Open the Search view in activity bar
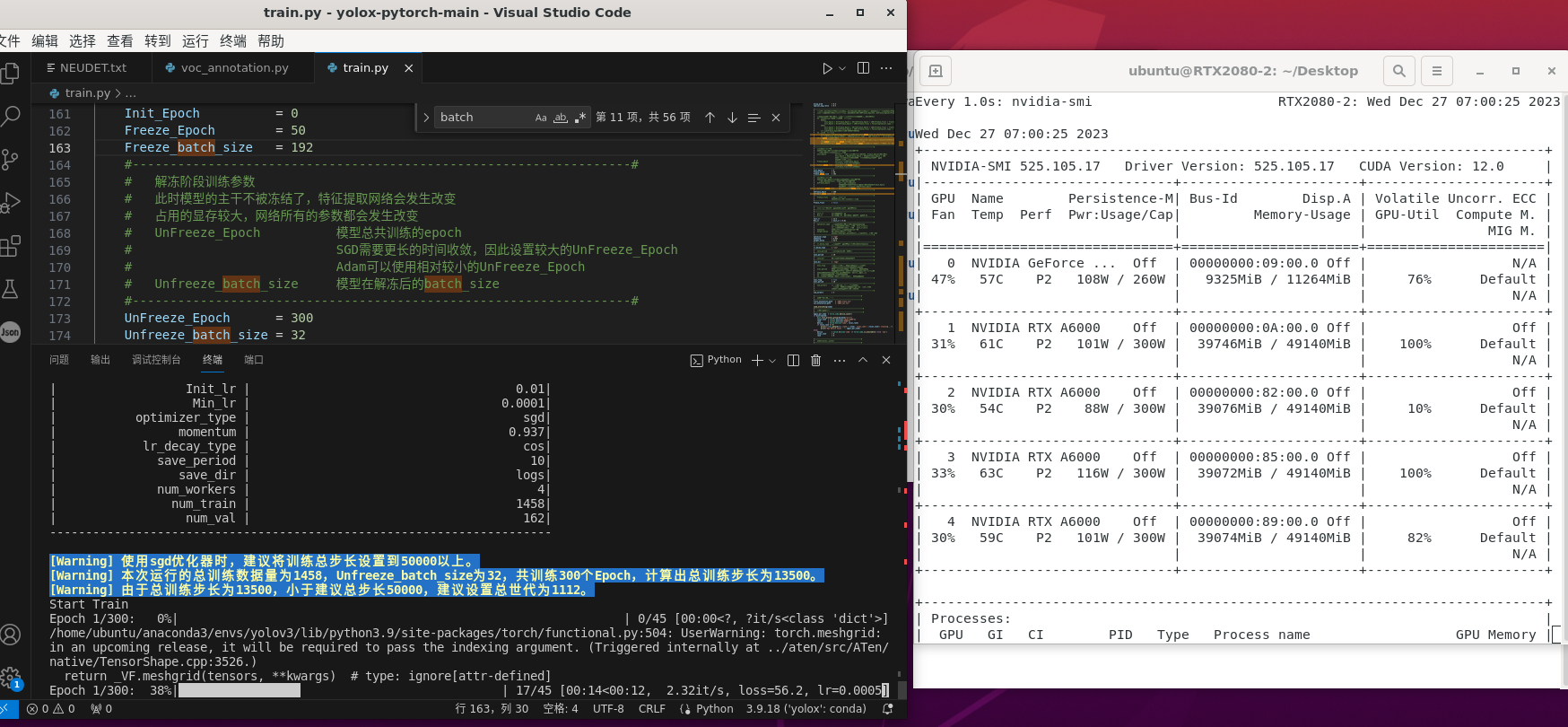 click(x=10, y=116)
